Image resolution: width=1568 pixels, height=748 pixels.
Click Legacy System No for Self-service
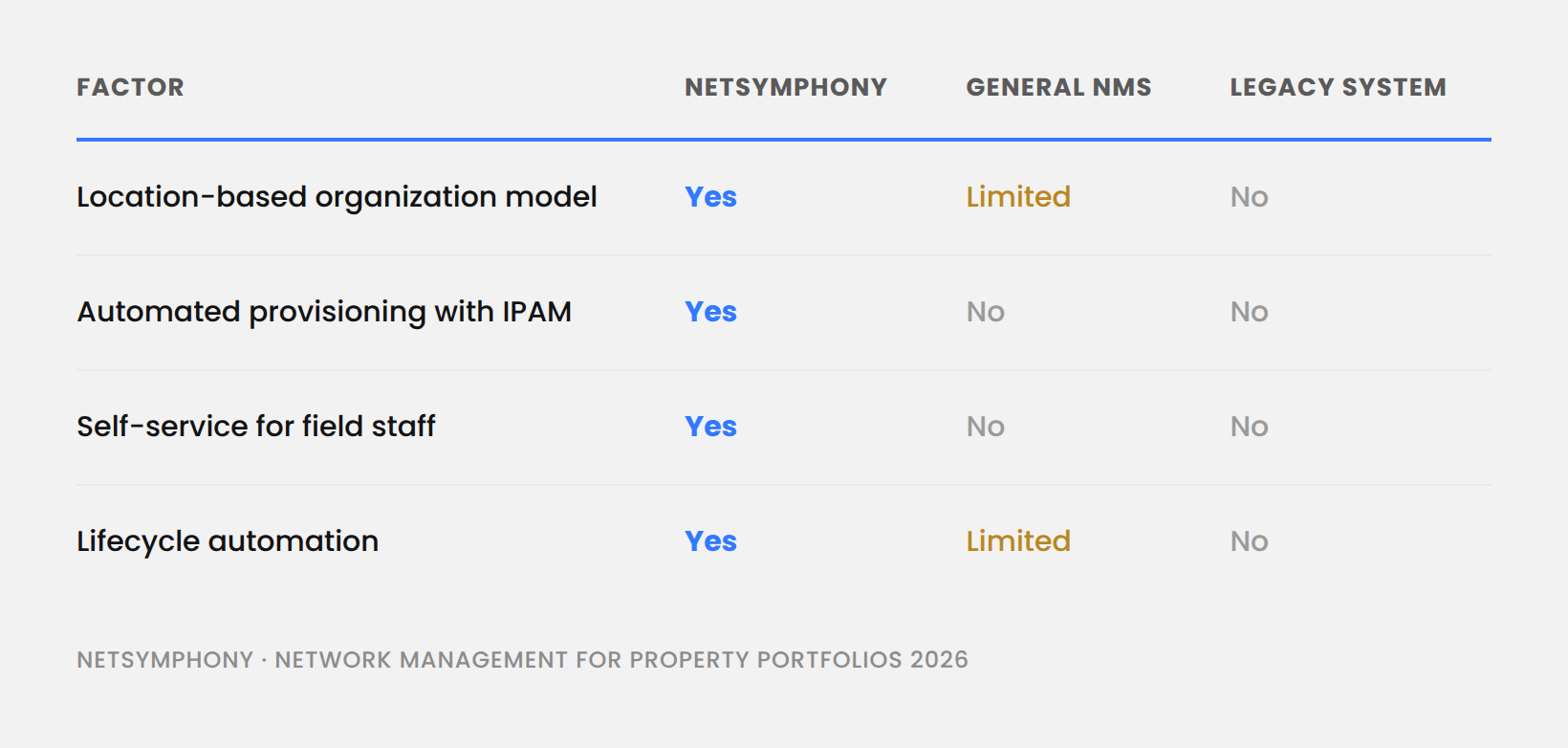coord(1249,427)
